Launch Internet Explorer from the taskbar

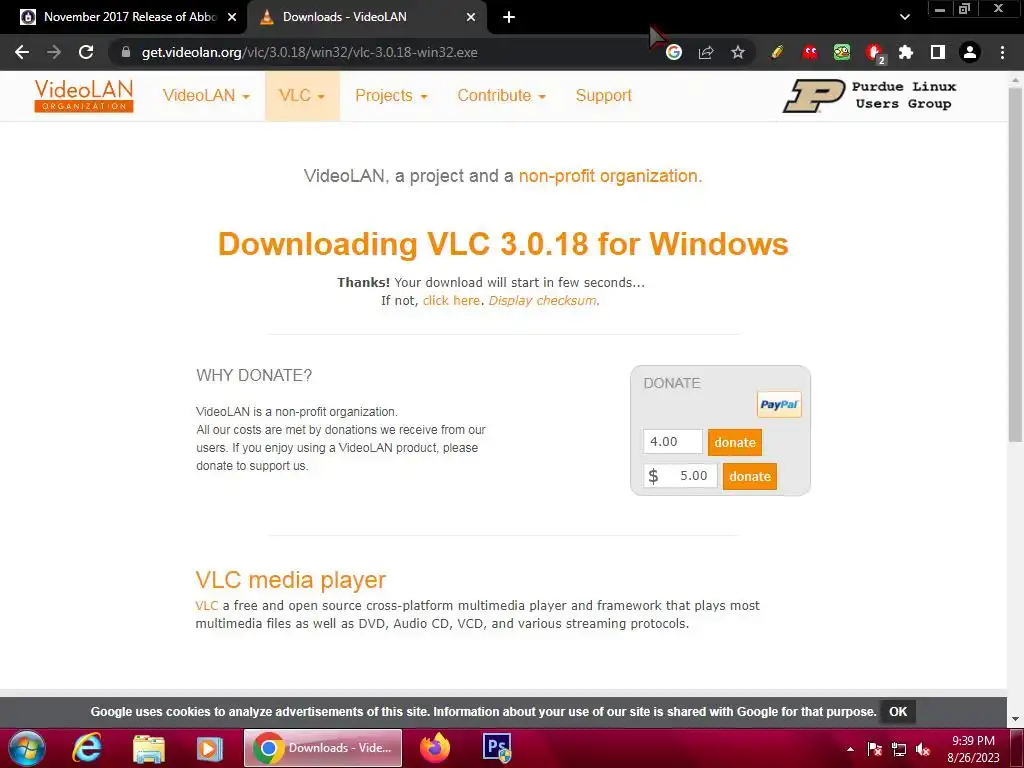(87, 748)
